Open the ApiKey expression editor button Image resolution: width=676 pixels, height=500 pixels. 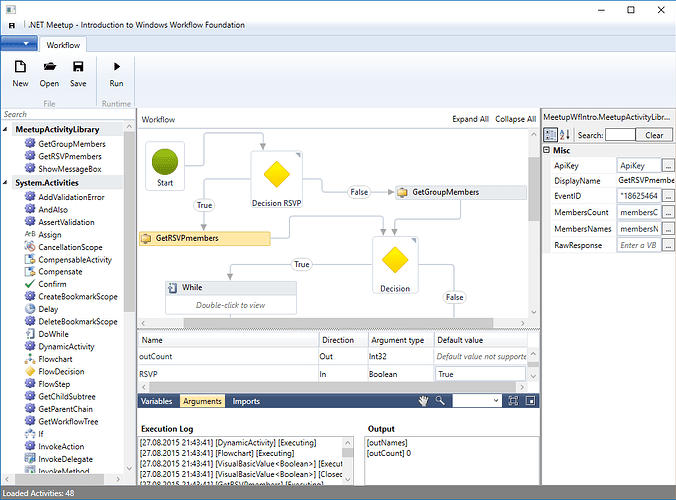pos(668,166)
